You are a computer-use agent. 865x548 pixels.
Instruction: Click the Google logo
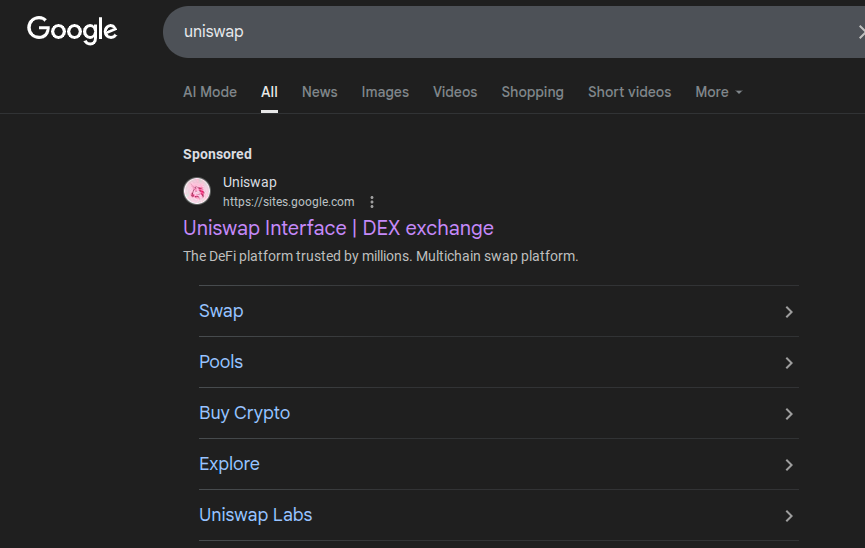(72, 30)
